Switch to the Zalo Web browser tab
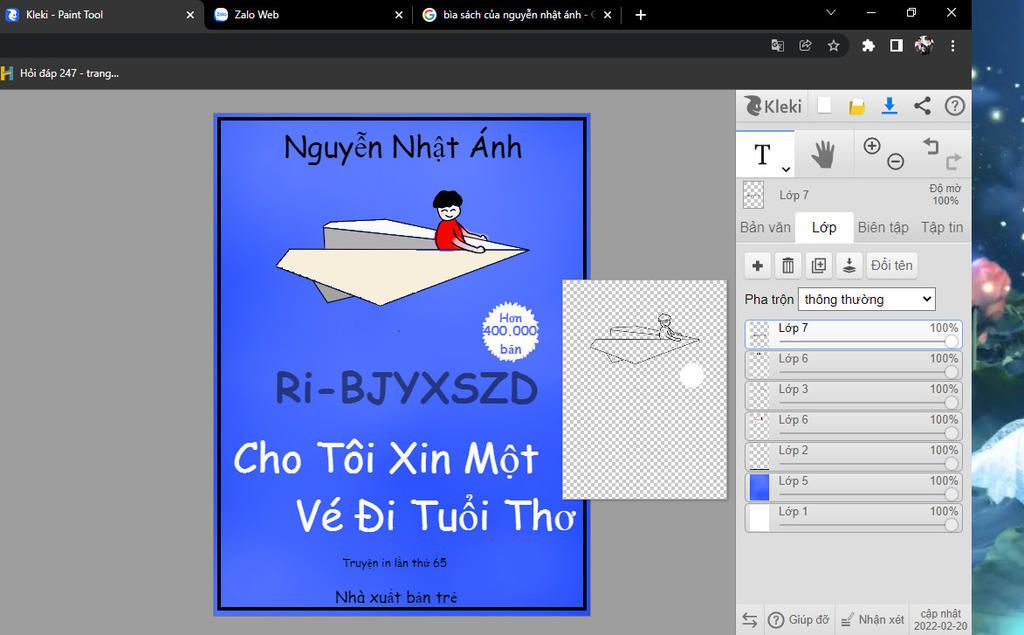 (x=306, y=14)
